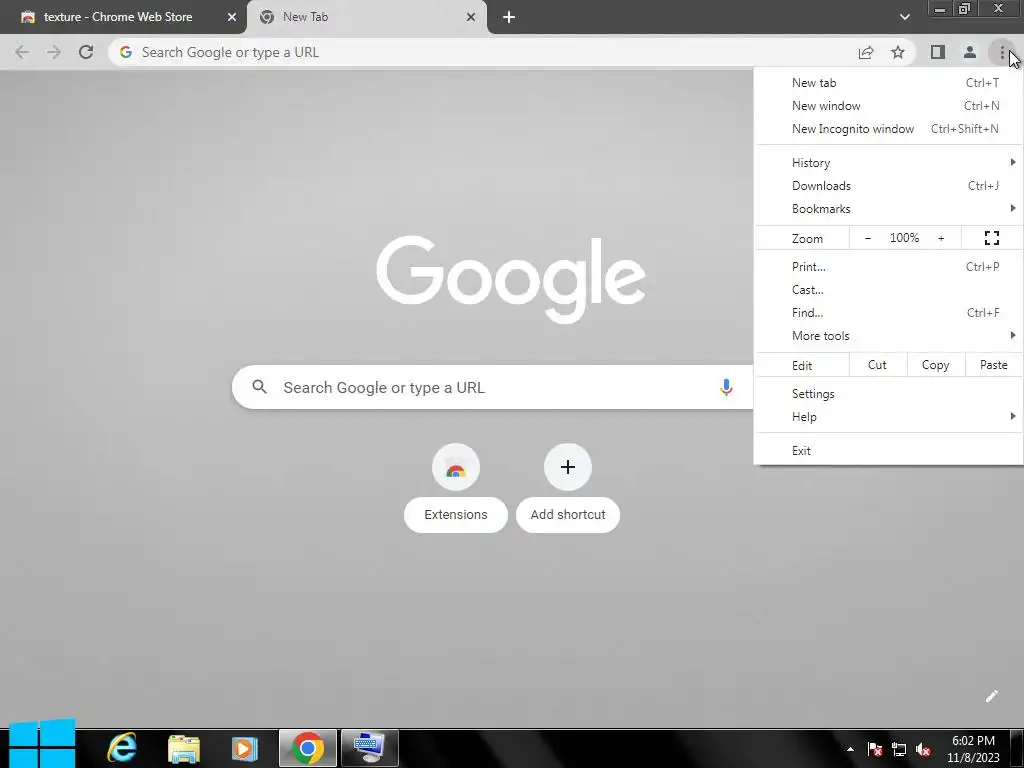Click the Chrome taskbar icon
Image resolution: width=1024 pixels, height=768 pixels.
click(308, 748)
